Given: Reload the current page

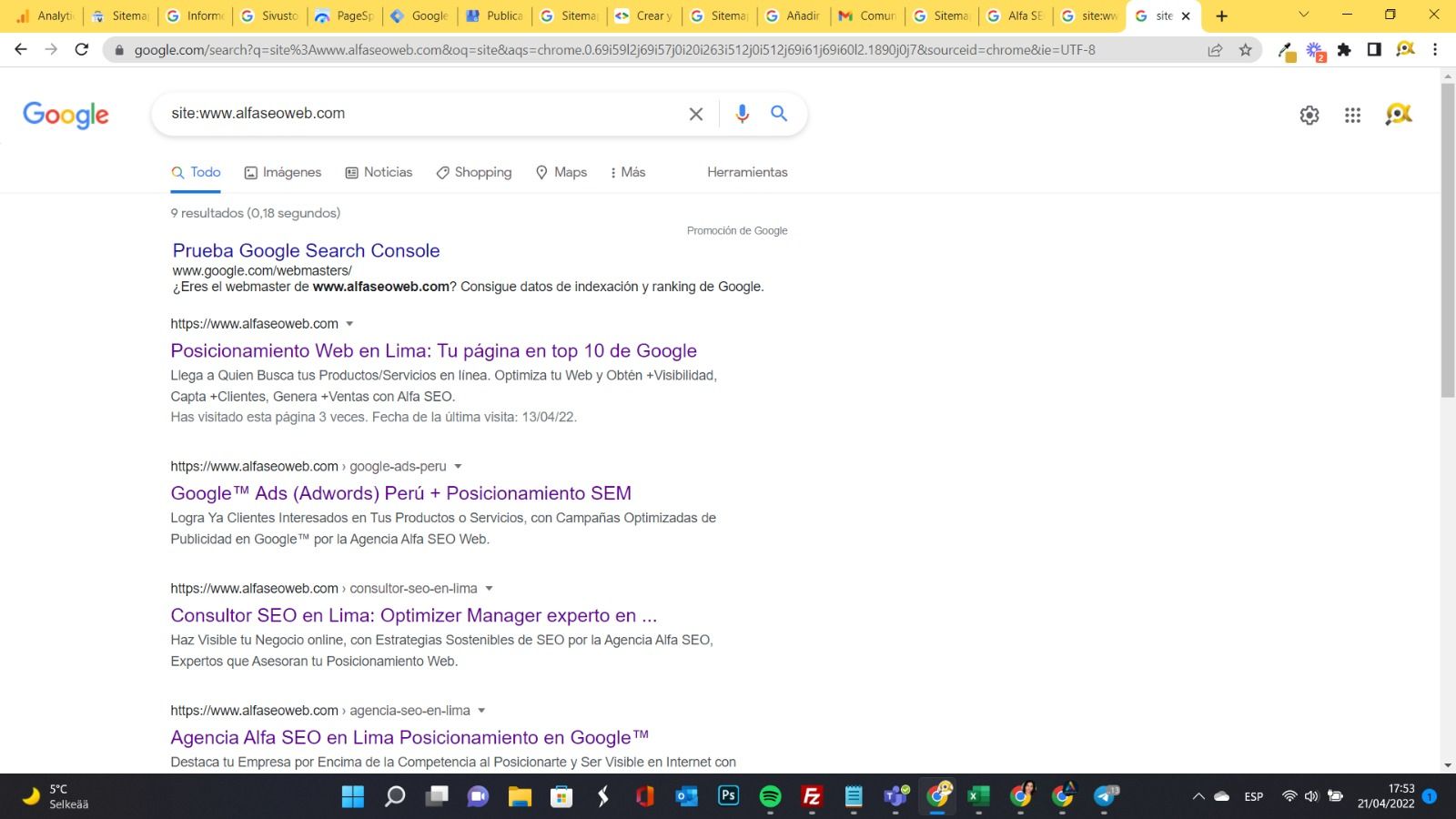Looking at the screenshot, I should tap(82, 50).
